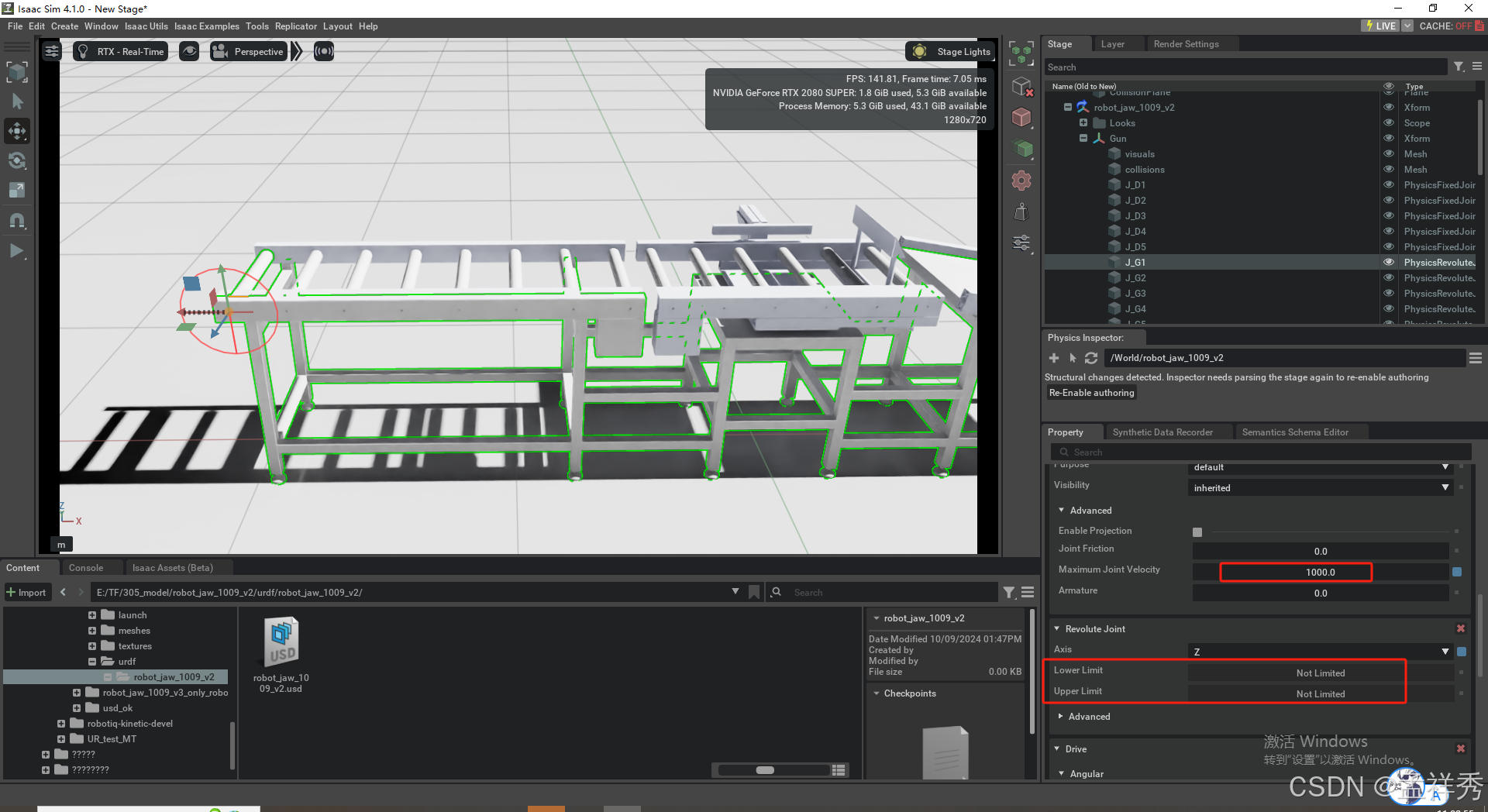Viewport: 1488px width, 812px height.
Task: Toggle visibility of Looks scope
Action: (x=1389, y=122)
